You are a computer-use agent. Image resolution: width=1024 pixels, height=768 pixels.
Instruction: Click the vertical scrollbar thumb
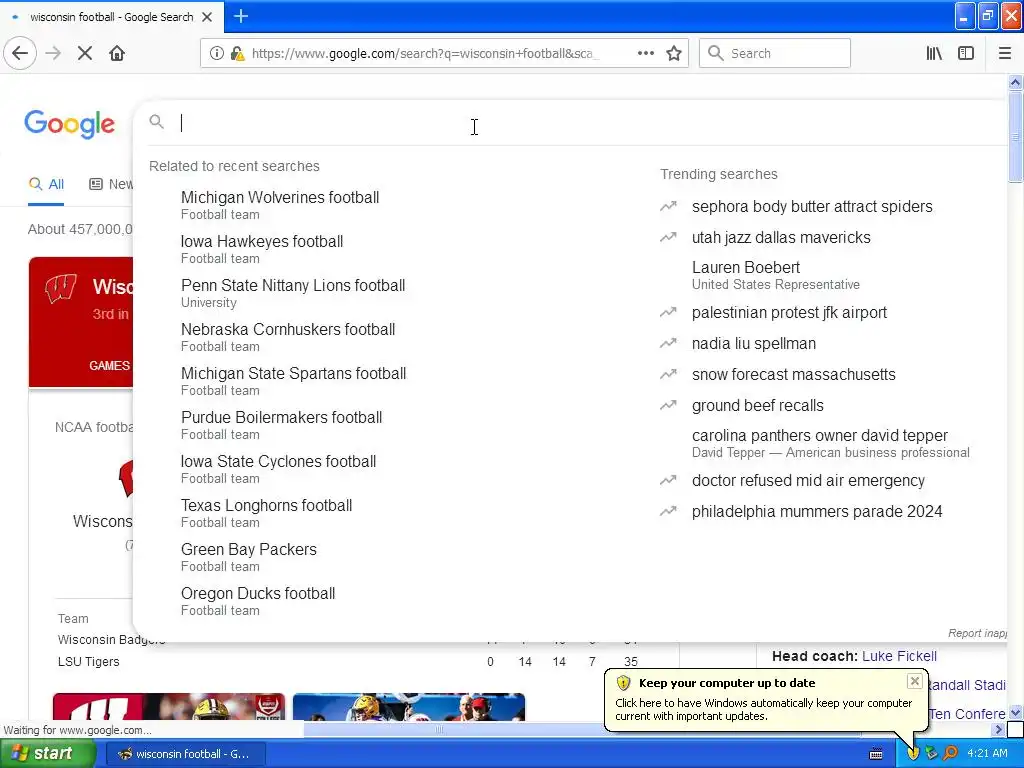click(x=1015, y=136)
